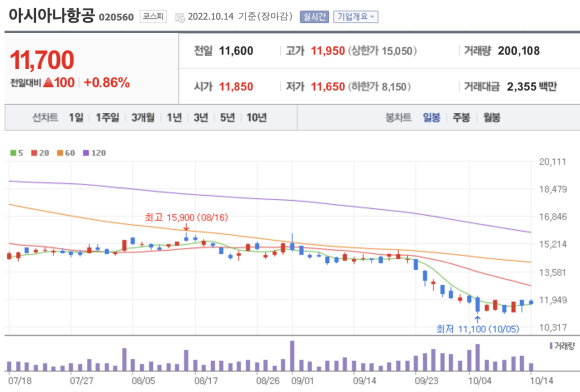Click the 고가 value 11,950
The height and width of the screenshot is (392, 580).
[328, 51]
